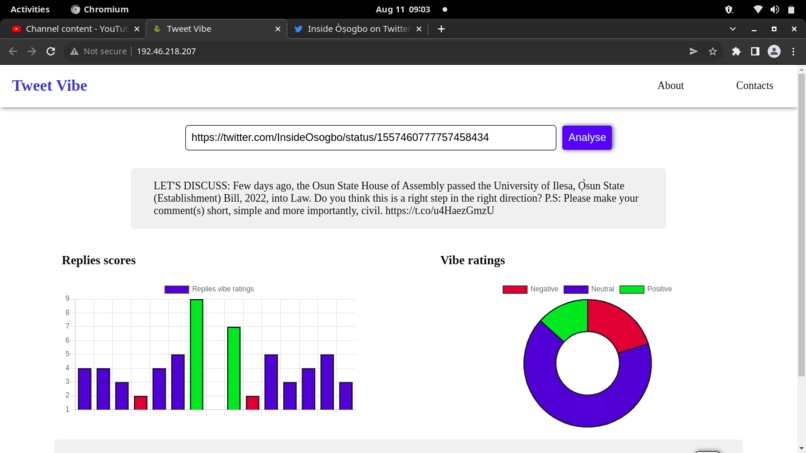Open the Wi-Fi network indicator
Screen dimensions: 806x453
(758, 9)
